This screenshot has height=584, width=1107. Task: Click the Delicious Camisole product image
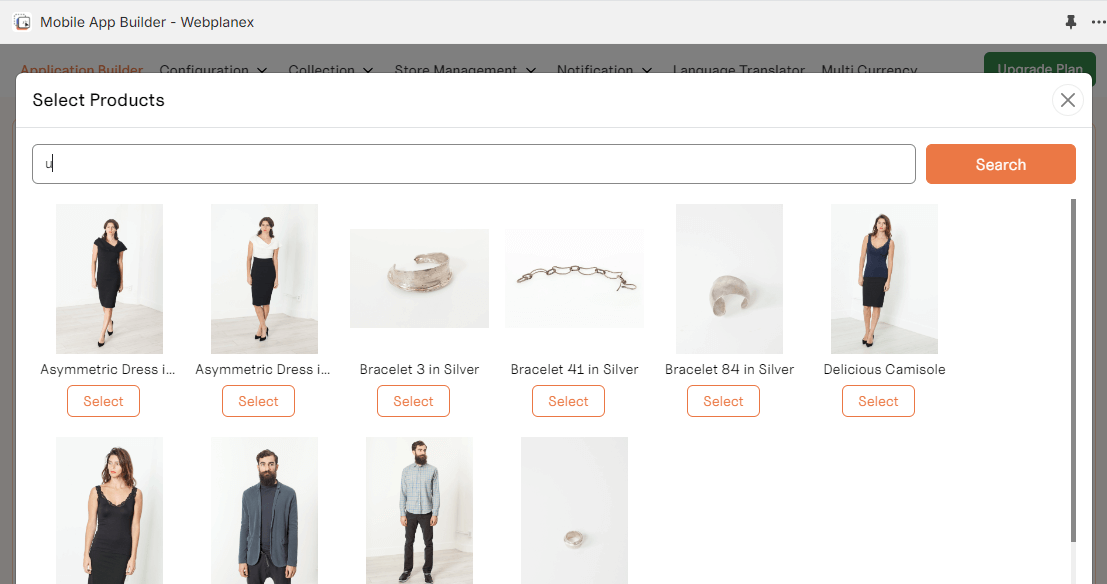pyautogui.click(x=884, y=278)
